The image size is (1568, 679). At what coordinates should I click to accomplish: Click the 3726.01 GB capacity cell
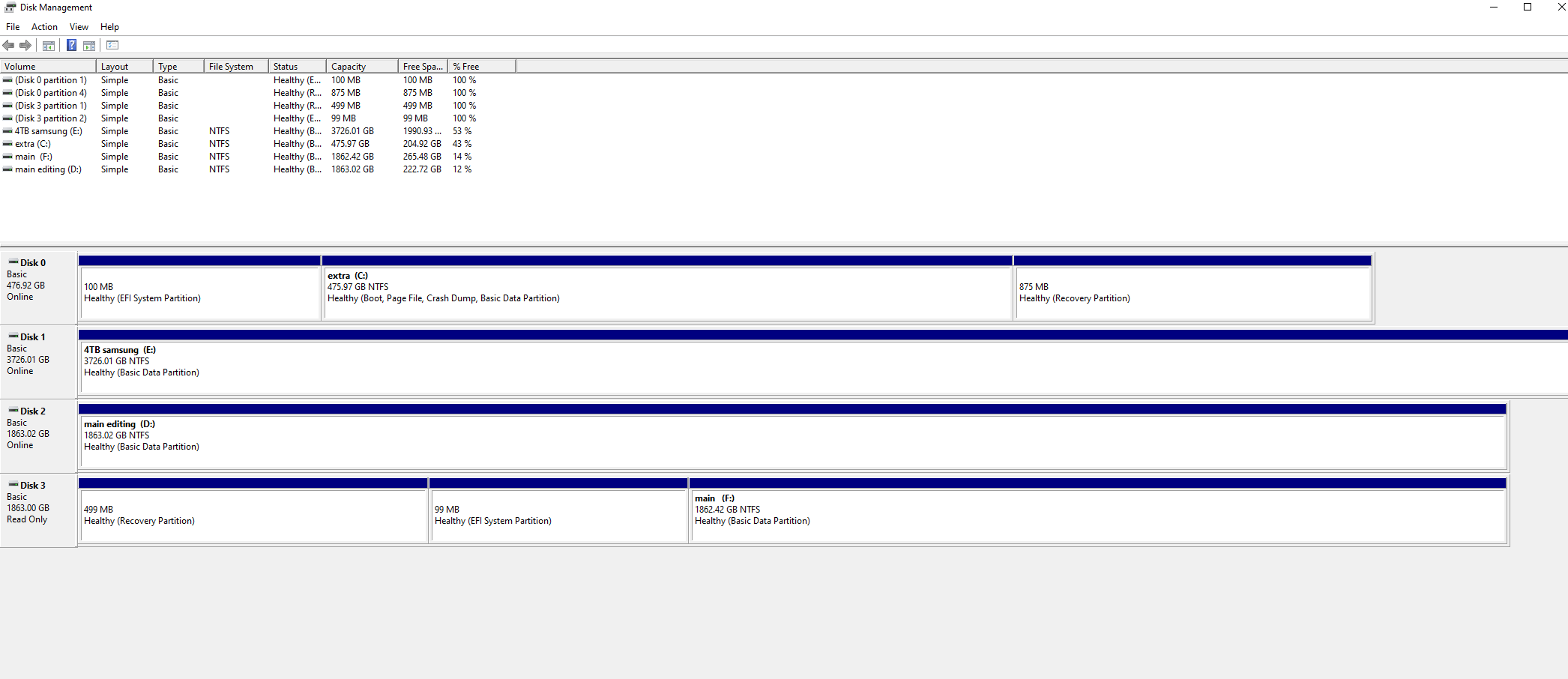pyautogui.click(x=352, y=131)
